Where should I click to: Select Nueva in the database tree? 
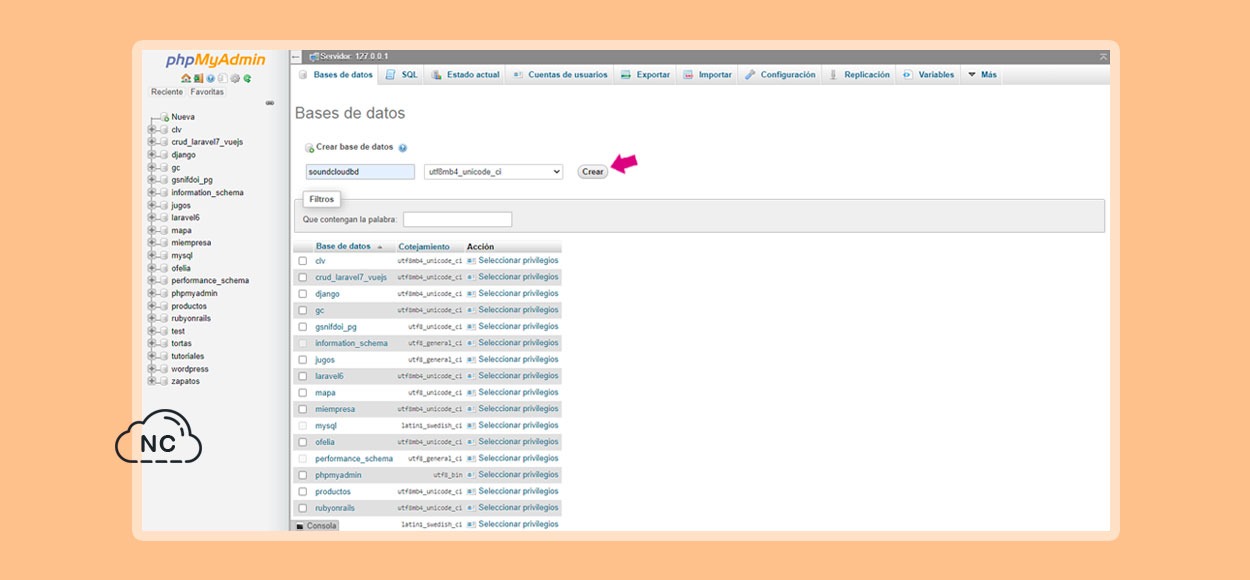183,117
